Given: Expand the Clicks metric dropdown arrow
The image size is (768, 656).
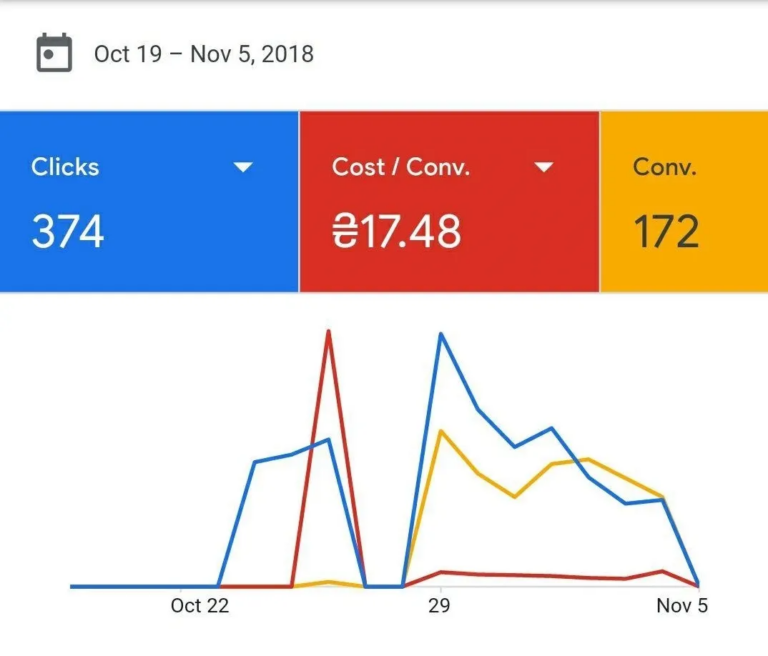Looking at the screenshot, I should point(243,167).
